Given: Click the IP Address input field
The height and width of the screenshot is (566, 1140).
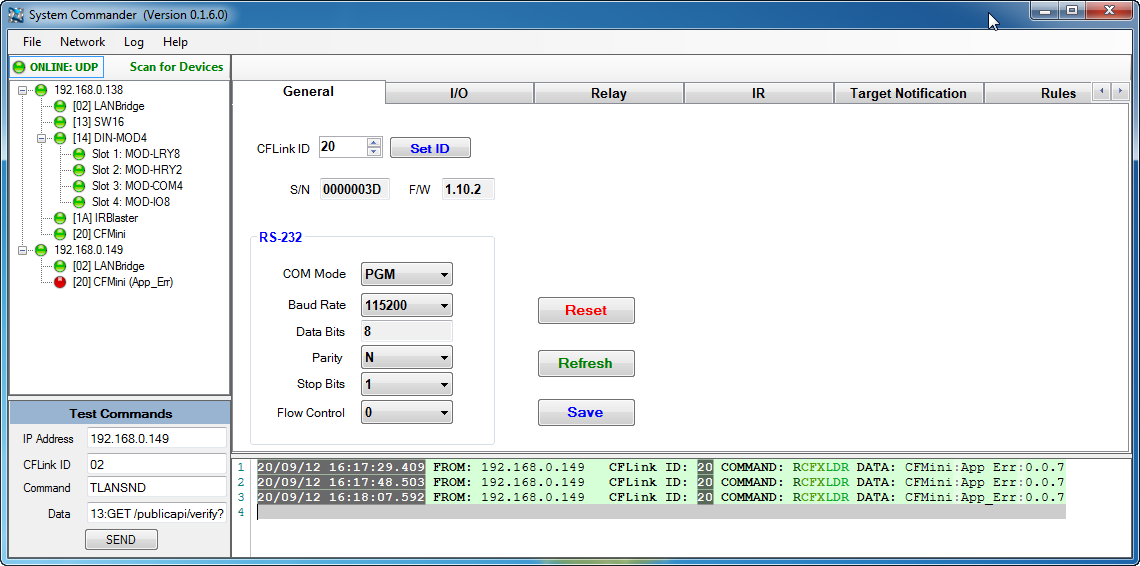Looking at the screenshot, I should 156,439.
